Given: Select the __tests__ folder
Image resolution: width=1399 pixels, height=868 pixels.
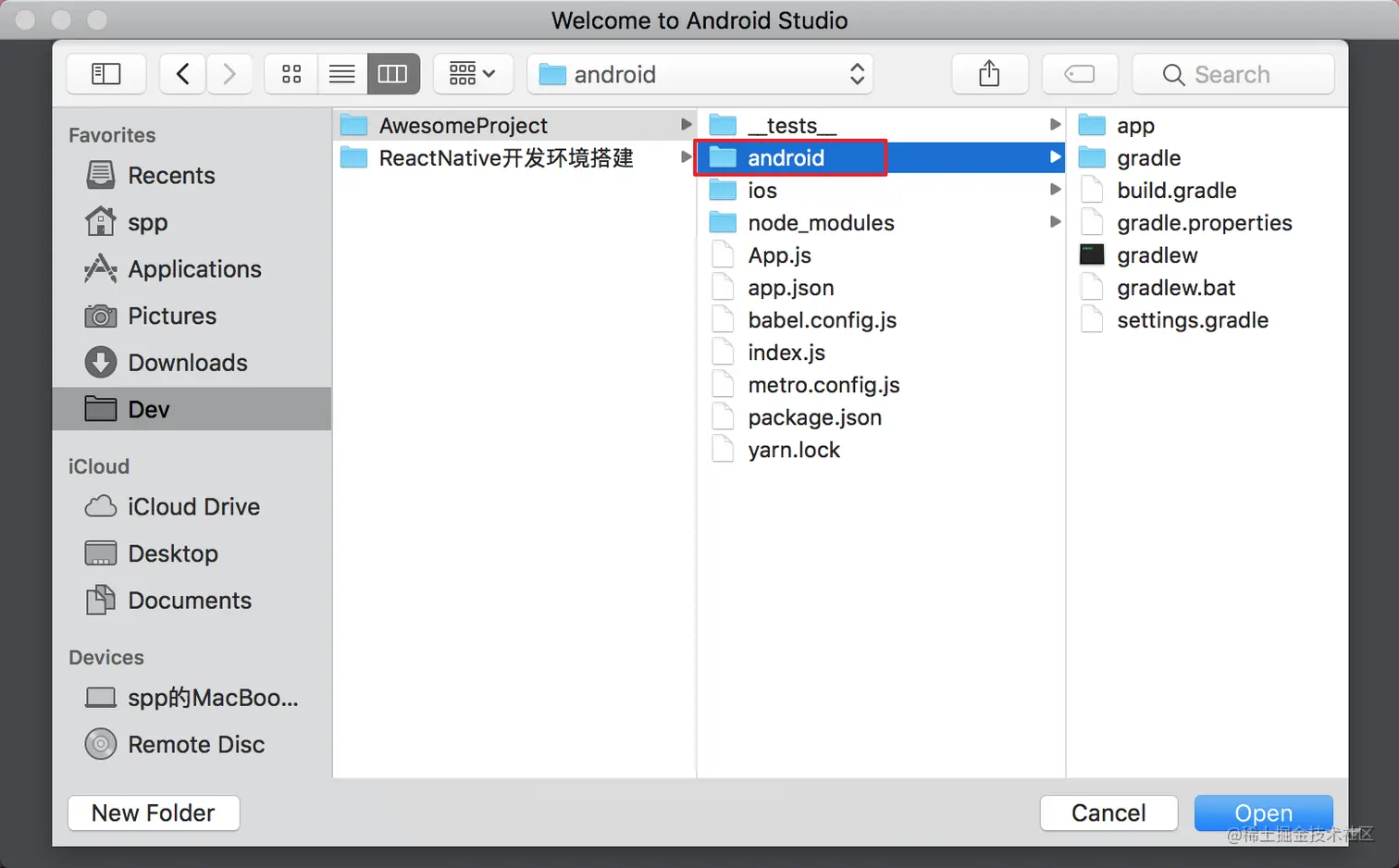Looking at the screenshot, I should (881, 125).
